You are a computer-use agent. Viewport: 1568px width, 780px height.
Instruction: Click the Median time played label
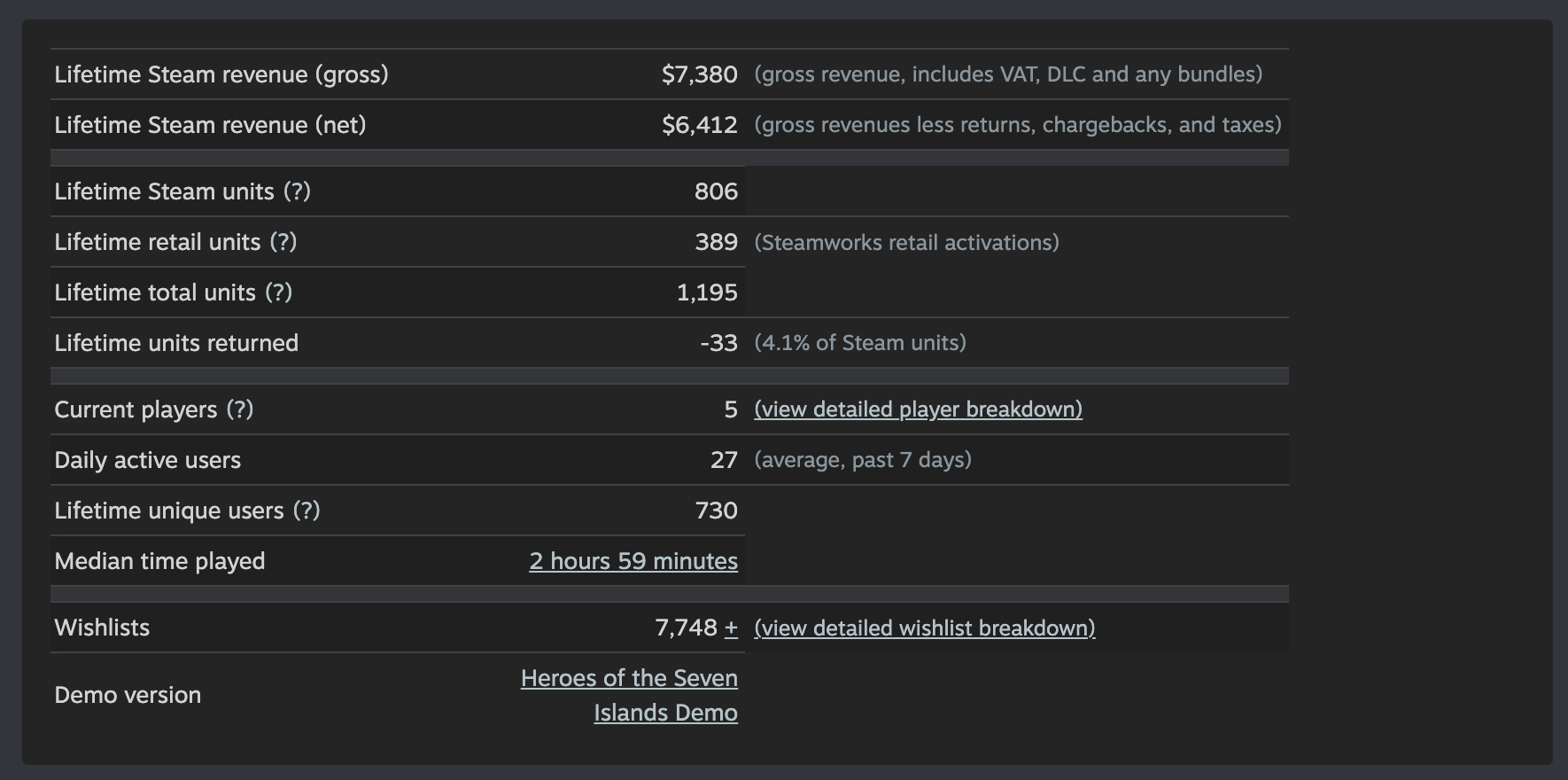pyautogui.click(x=159, y=561)
